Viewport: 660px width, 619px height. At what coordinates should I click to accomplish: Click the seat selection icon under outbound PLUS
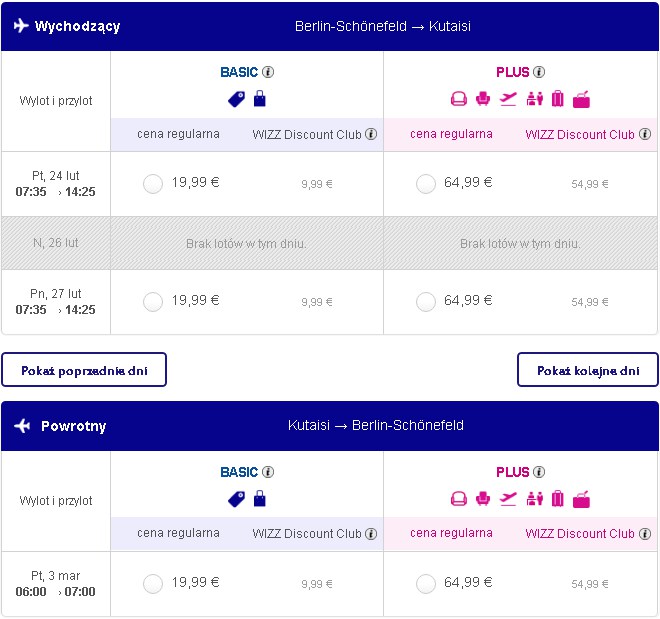[x=483, y=99]
